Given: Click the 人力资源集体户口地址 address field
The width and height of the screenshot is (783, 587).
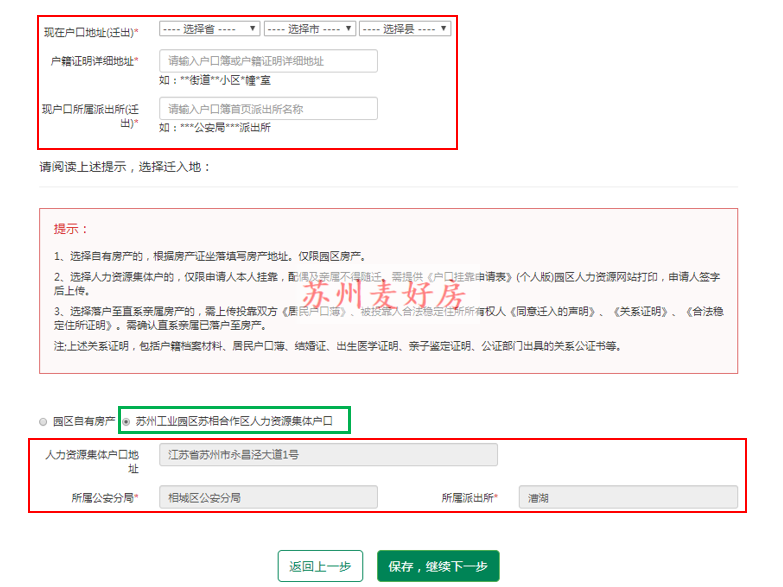Looking at the screenshot, I should click(328, 455).
